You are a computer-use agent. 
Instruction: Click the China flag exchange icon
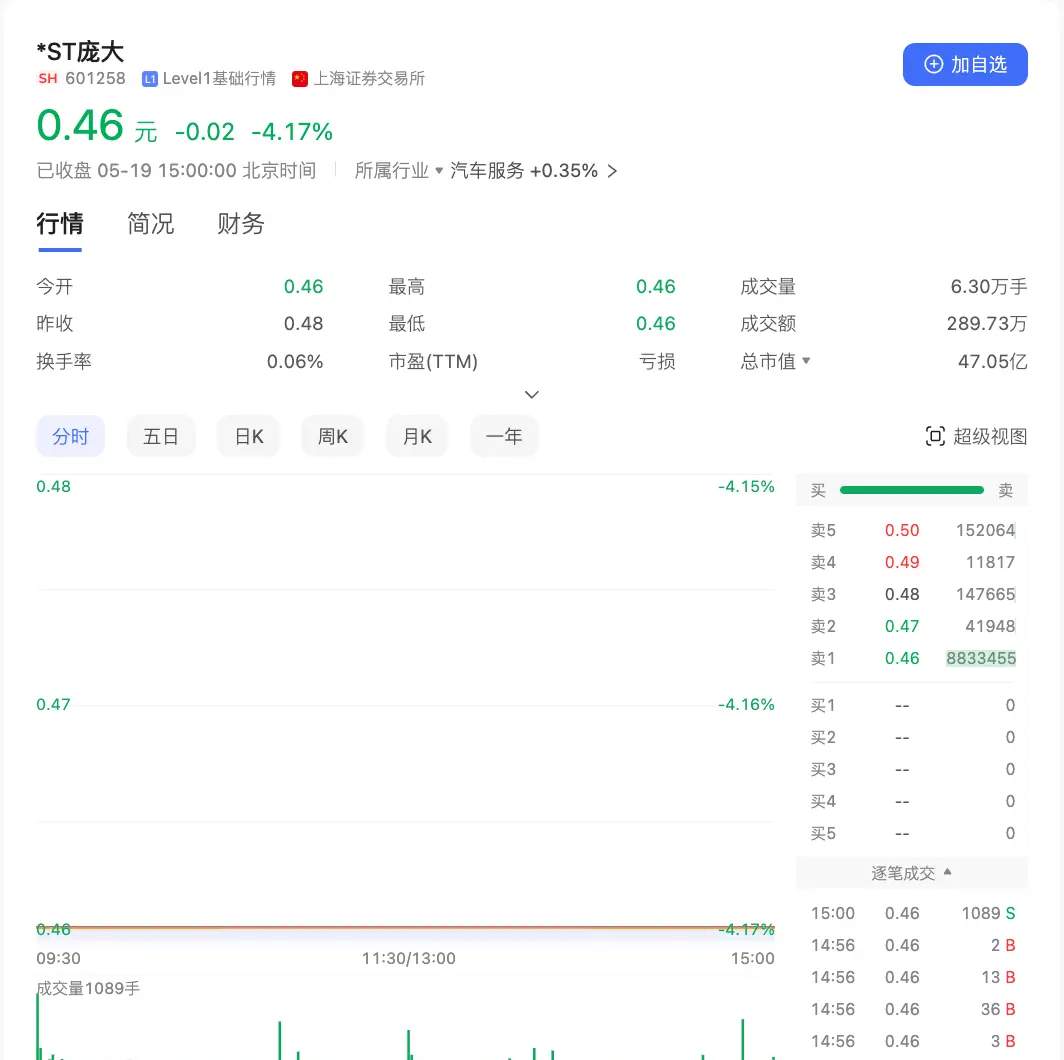click(x=300, y=79)
